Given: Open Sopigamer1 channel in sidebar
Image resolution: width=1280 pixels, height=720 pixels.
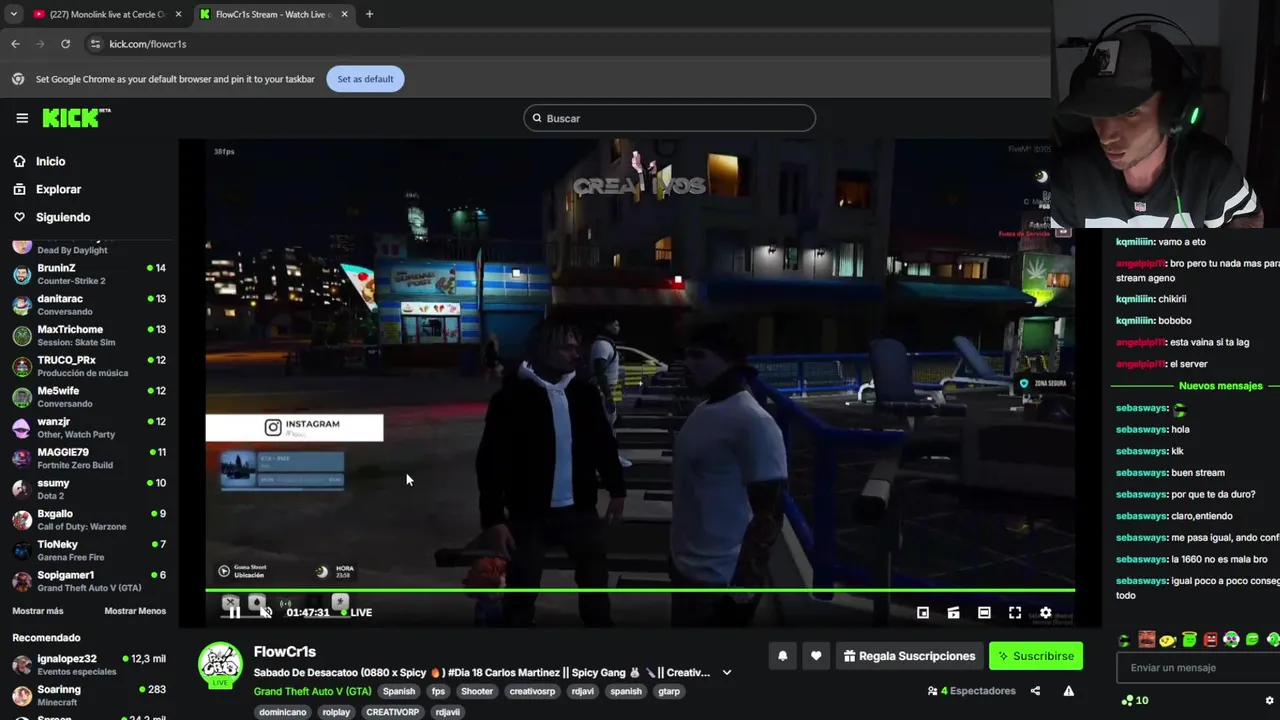Looking at the screenshot, I should tap(88, 581).
